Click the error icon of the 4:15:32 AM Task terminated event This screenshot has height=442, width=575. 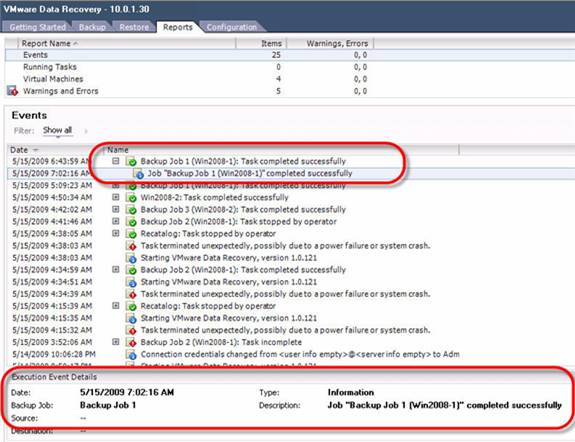131,330
